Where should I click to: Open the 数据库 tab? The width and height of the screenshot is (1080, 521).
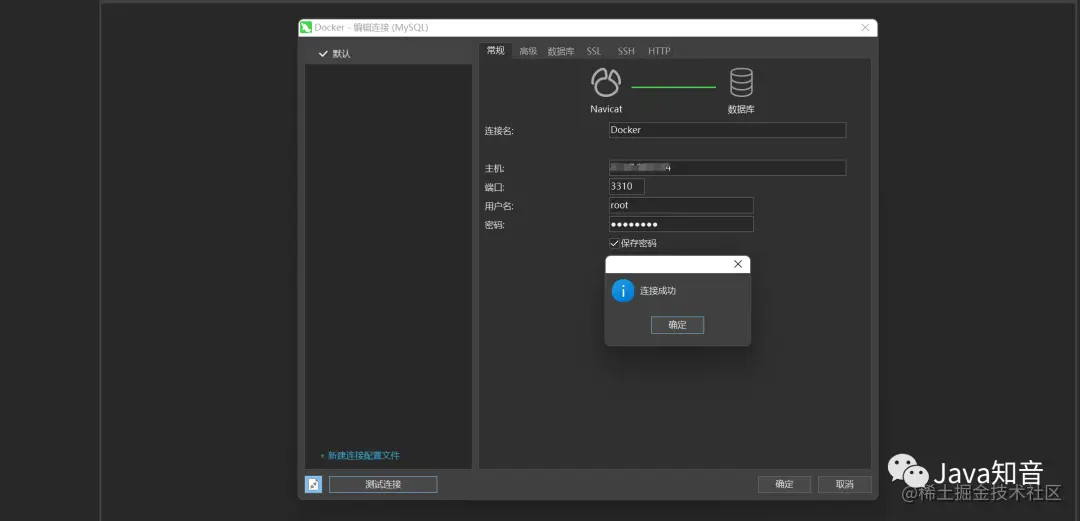point(561,51)
